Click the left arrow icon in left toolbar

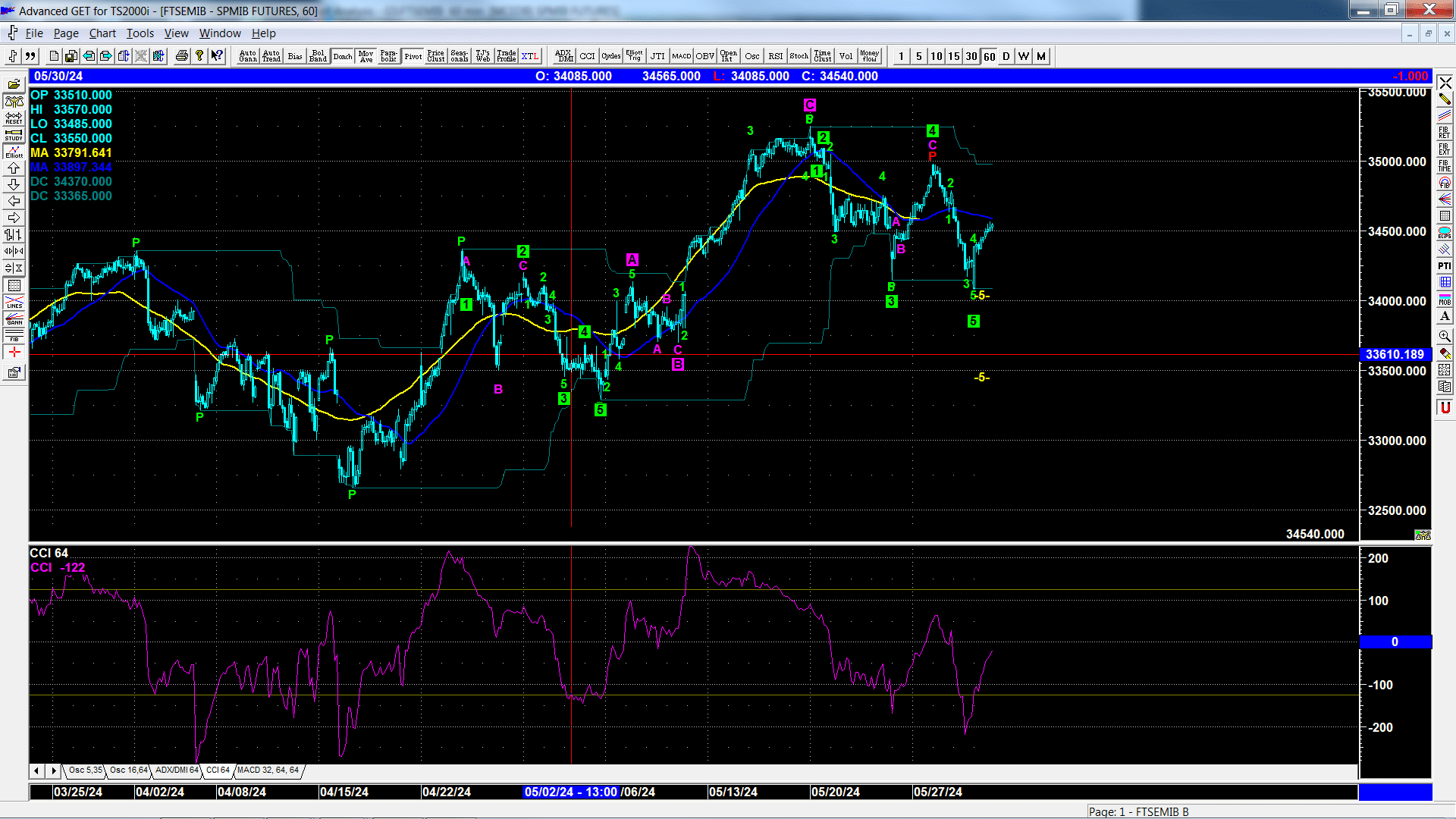tap(14, 201)
